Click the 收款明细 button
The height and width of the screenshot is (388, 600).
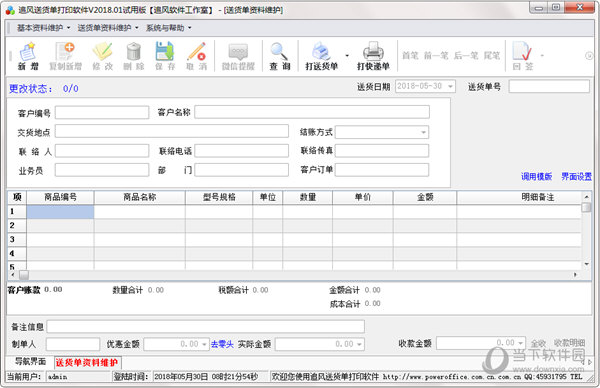[x=569, y=343]
